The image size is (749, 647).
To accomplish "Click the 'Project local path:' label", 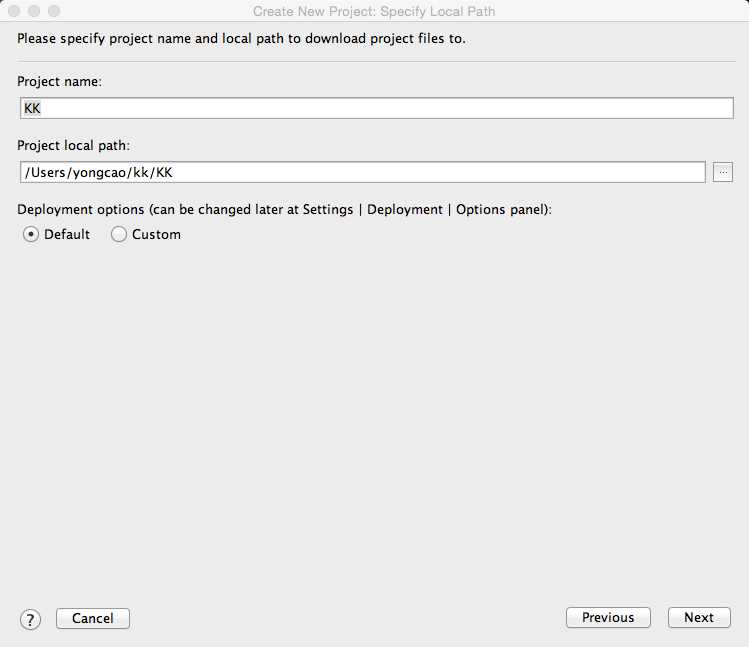I will 74,145.
